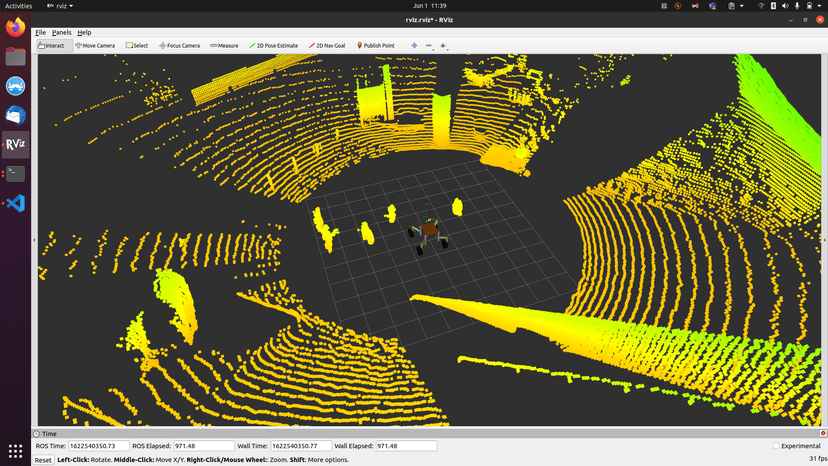Screen dimensions: 828x466
Task: Open the Help menu
Action: coord(84,33)
